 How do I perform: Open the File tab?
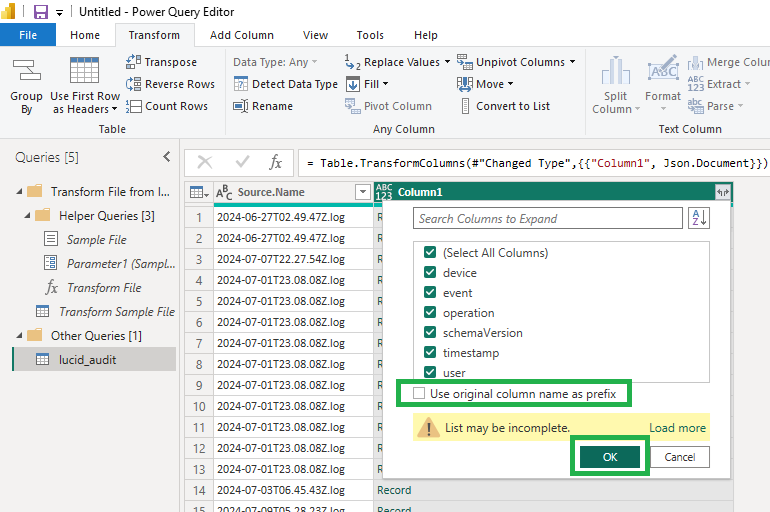point(28,35)
